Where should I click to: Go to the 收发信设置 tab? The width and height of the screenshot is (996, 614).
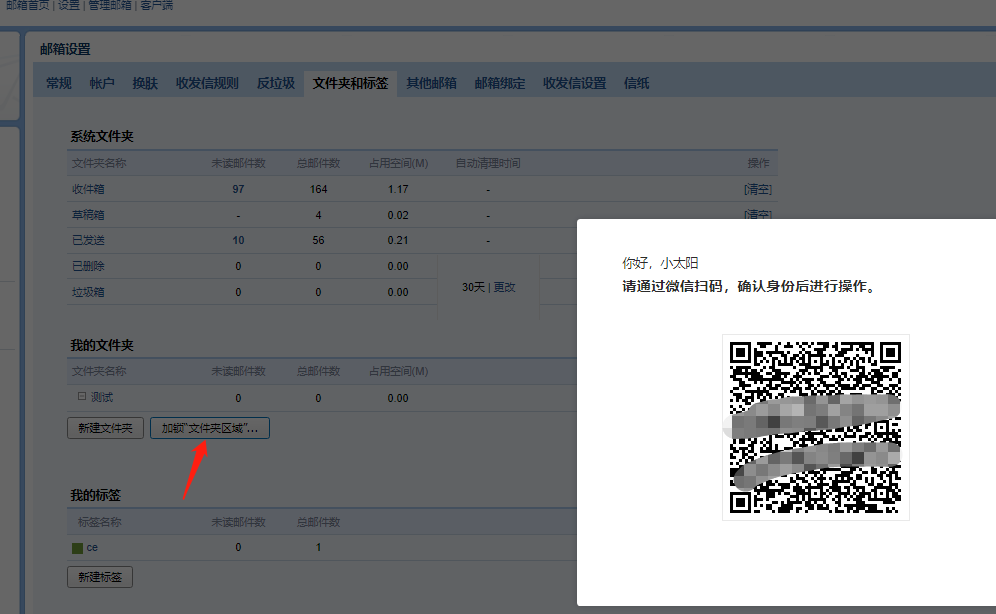coord(575,83)
